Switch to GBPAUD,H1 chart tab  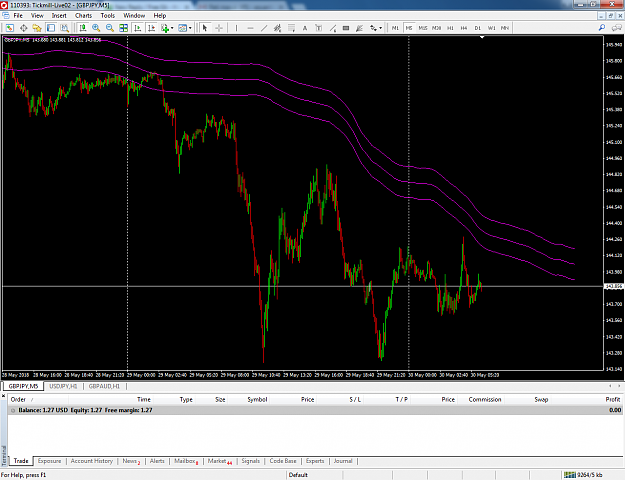104,386
